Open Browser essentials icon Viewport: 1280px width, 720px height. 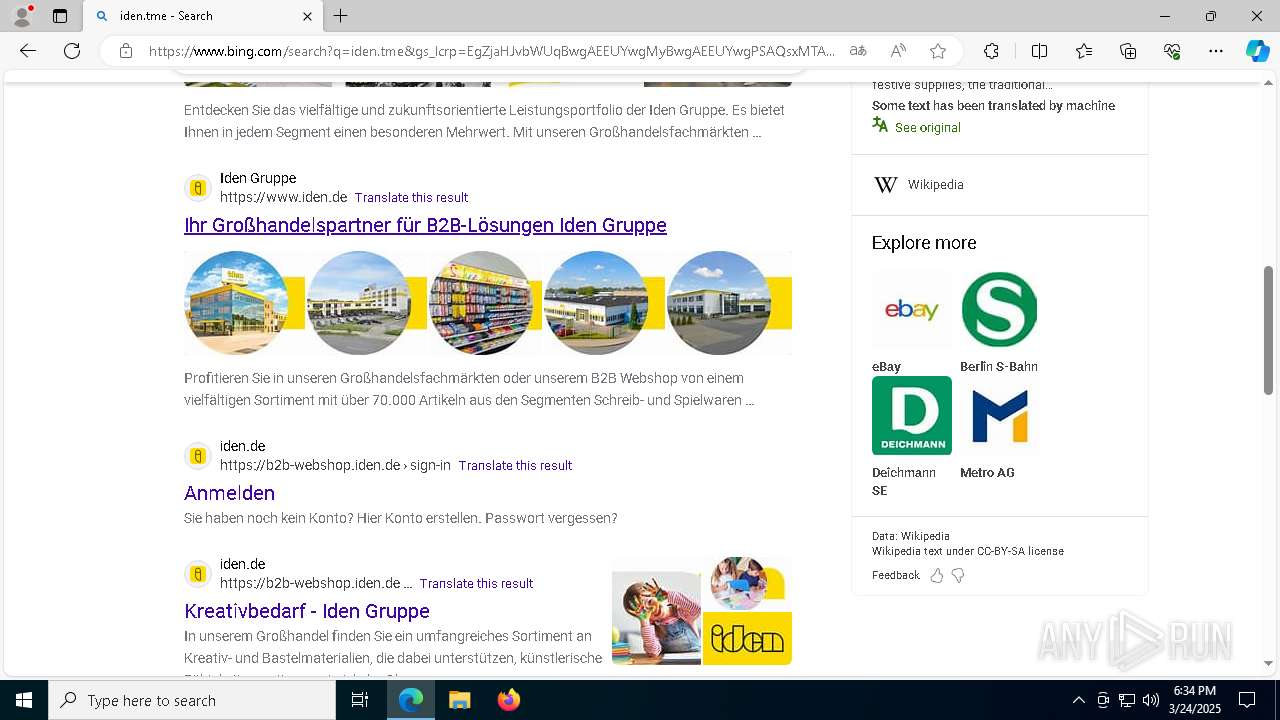point(1172,51)
